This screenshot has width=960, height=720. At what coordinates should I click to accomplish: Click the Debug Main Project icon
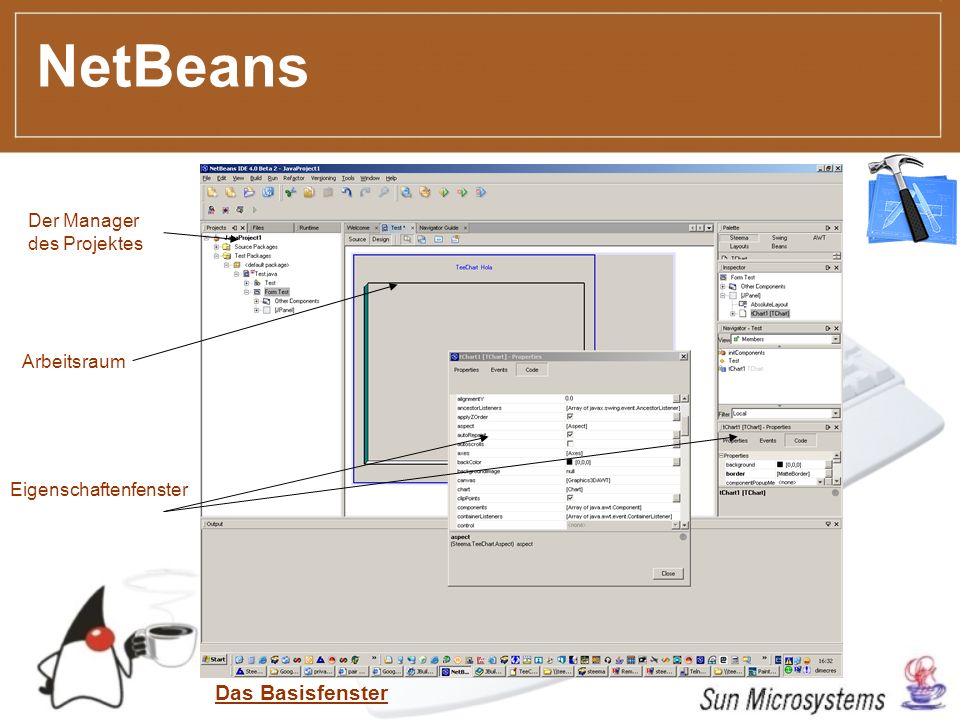click(x=462, y=192)
